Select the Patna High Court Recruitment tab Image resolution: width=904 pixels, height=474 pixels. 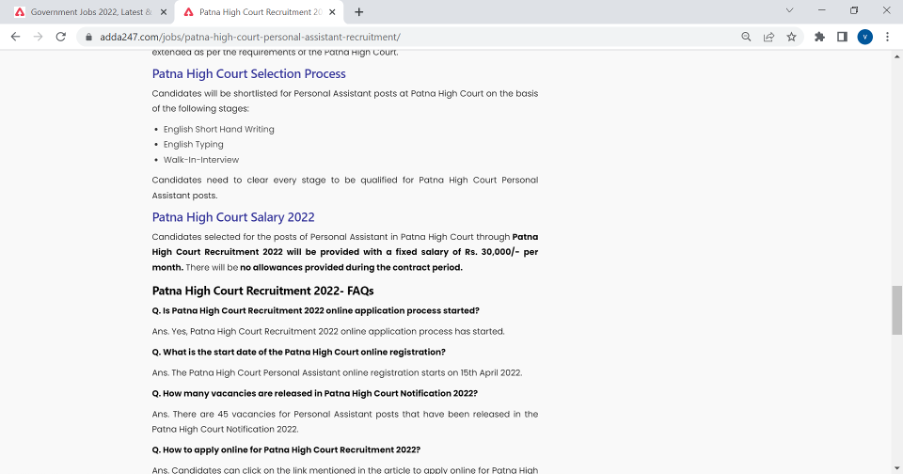(255, 12)
